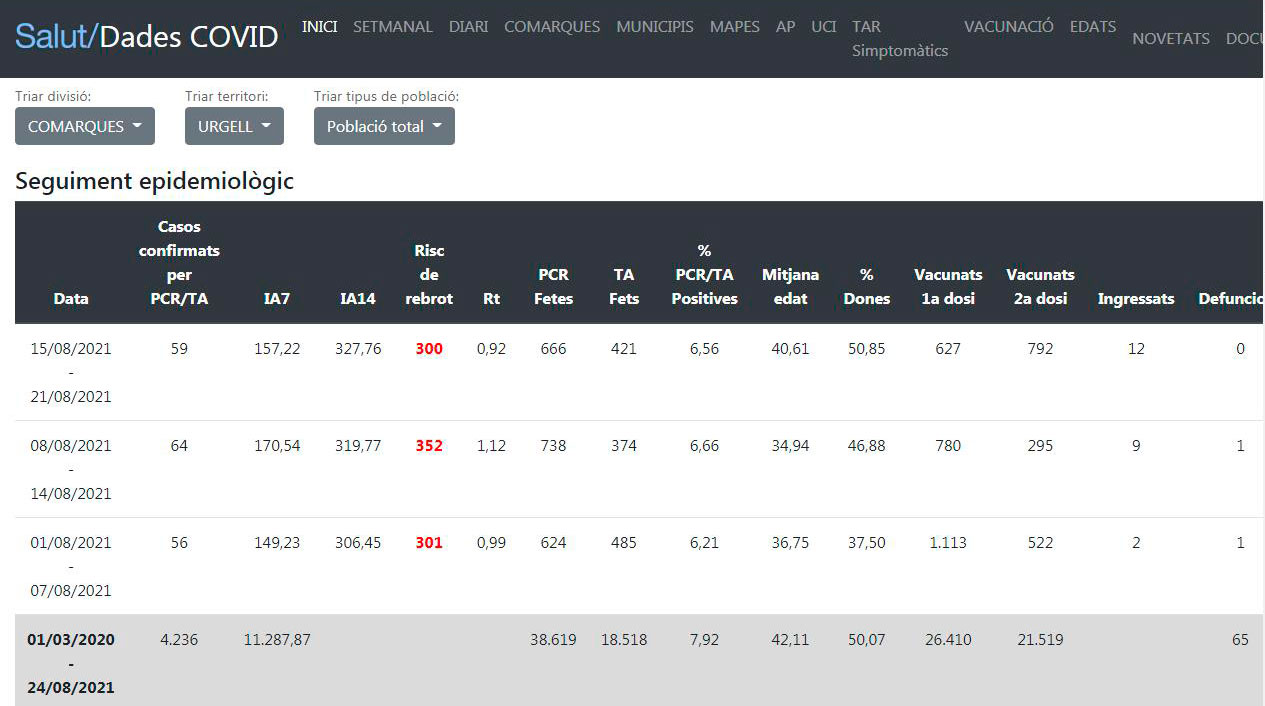Open the UCI navigation link
Viewport: 1265px width, 706px height.
pyautogui.click(x=823, y=27)
